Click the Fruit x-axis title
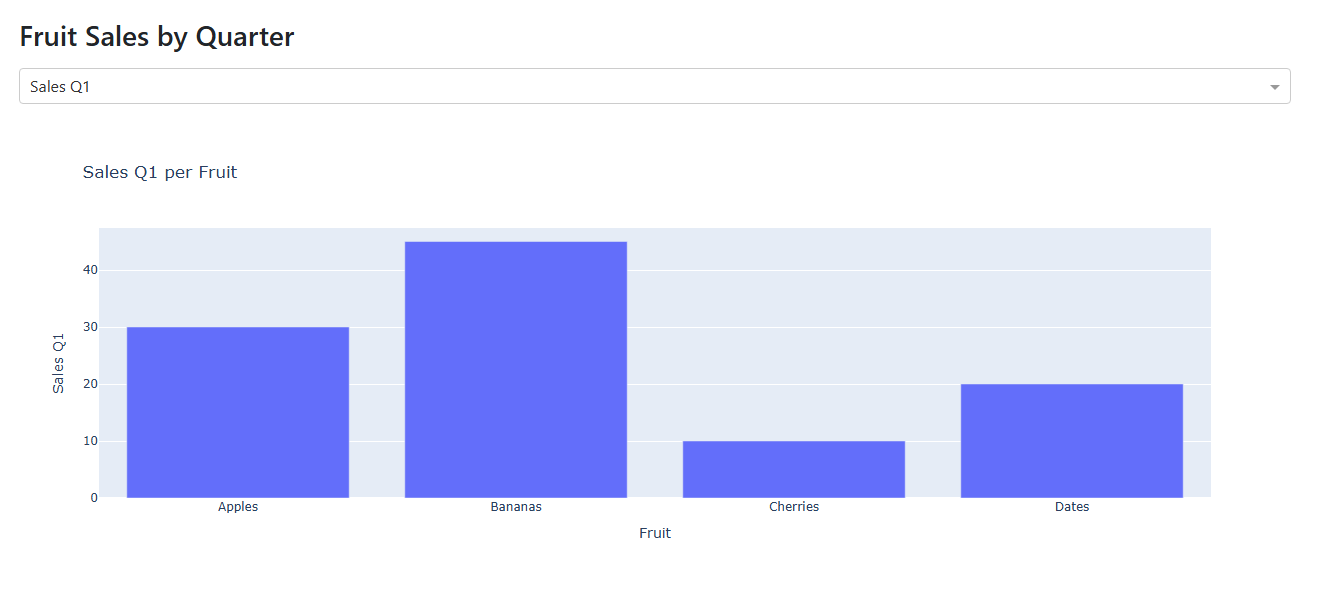This screenshot has height=602, width=1321. coord(655,533)
